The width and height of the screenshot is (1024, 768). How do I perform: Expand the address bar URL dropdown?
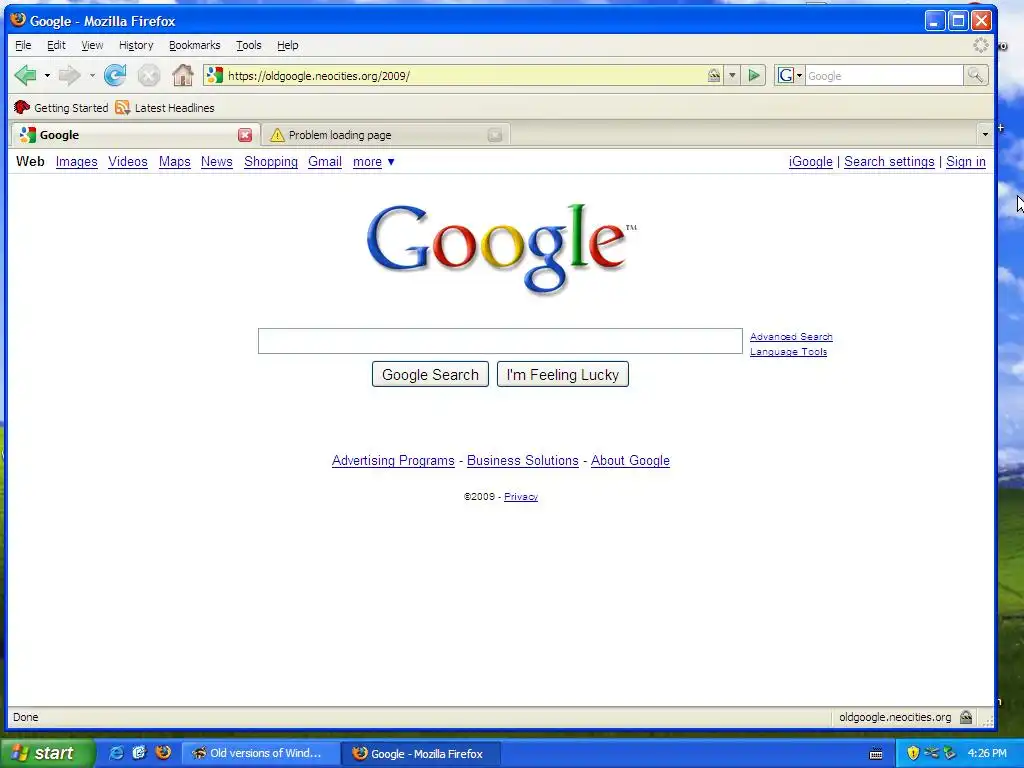(732, 76)
